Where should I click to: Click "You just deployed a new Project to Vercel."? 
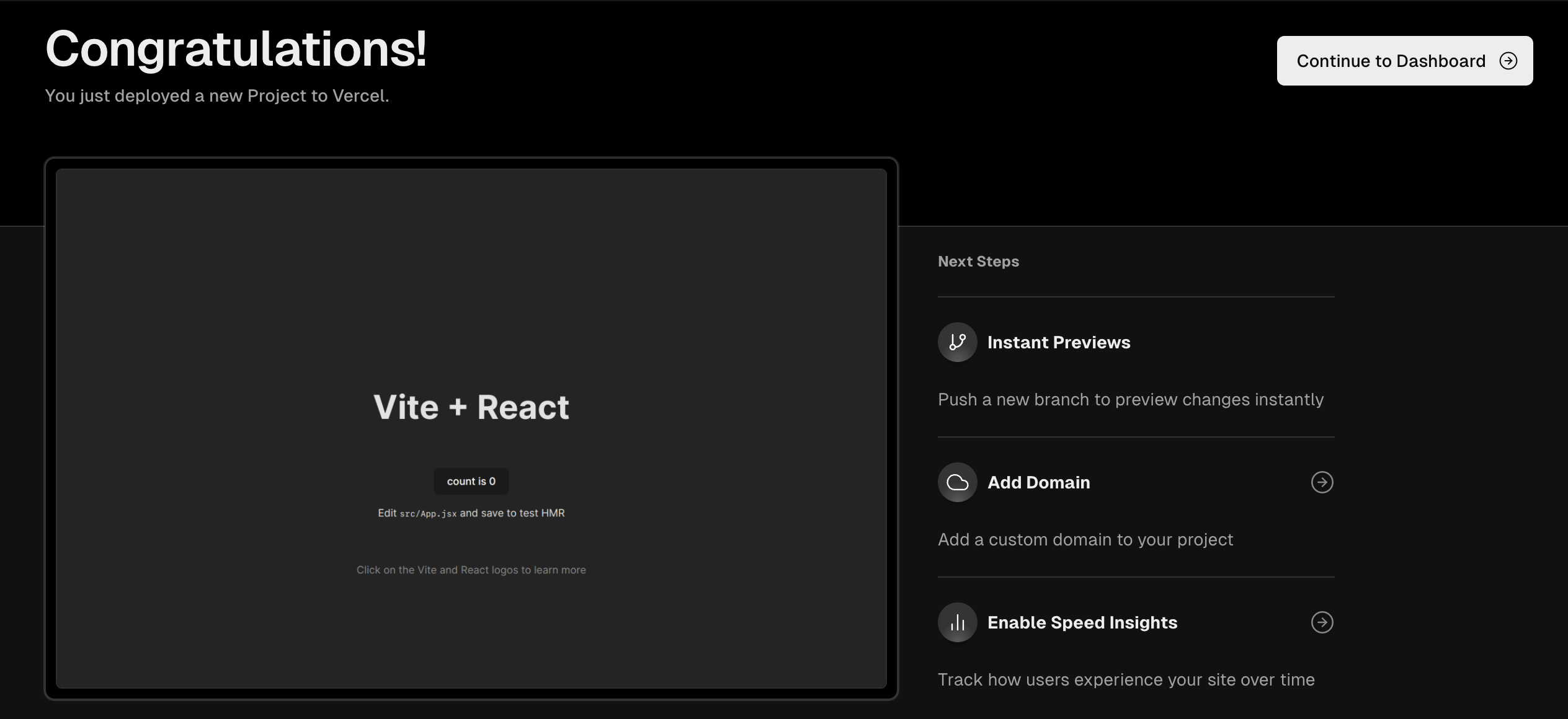pyautogui.click(x=217, y=96)
